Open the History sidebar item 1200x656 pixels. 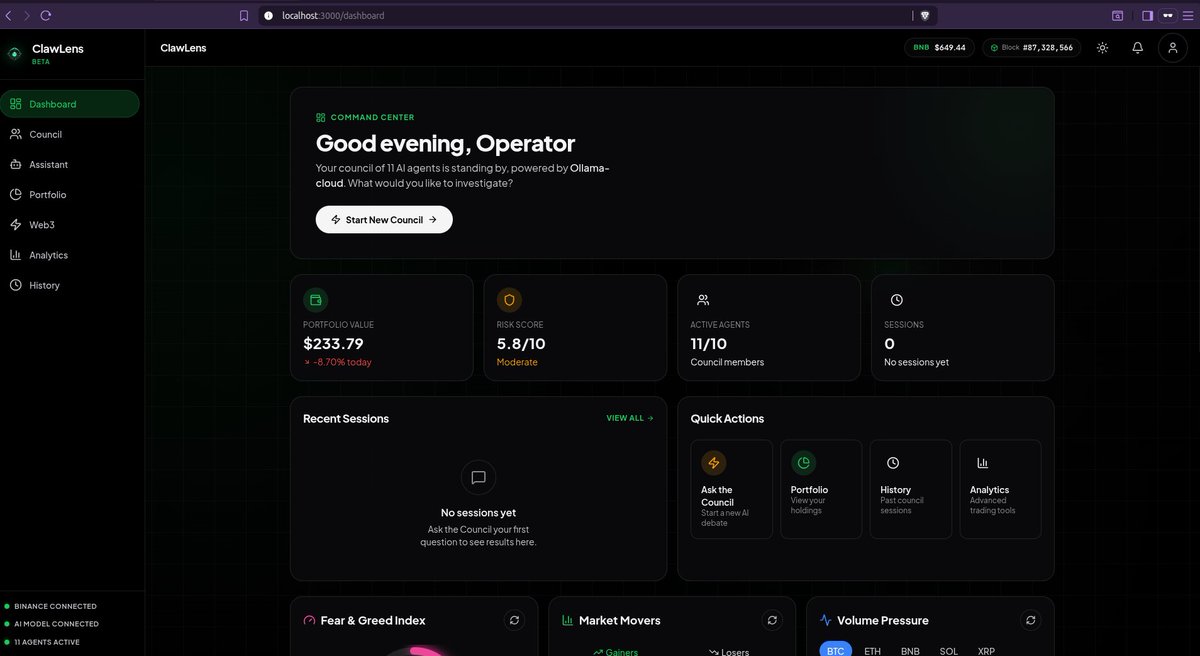click(x=70, y=285)
